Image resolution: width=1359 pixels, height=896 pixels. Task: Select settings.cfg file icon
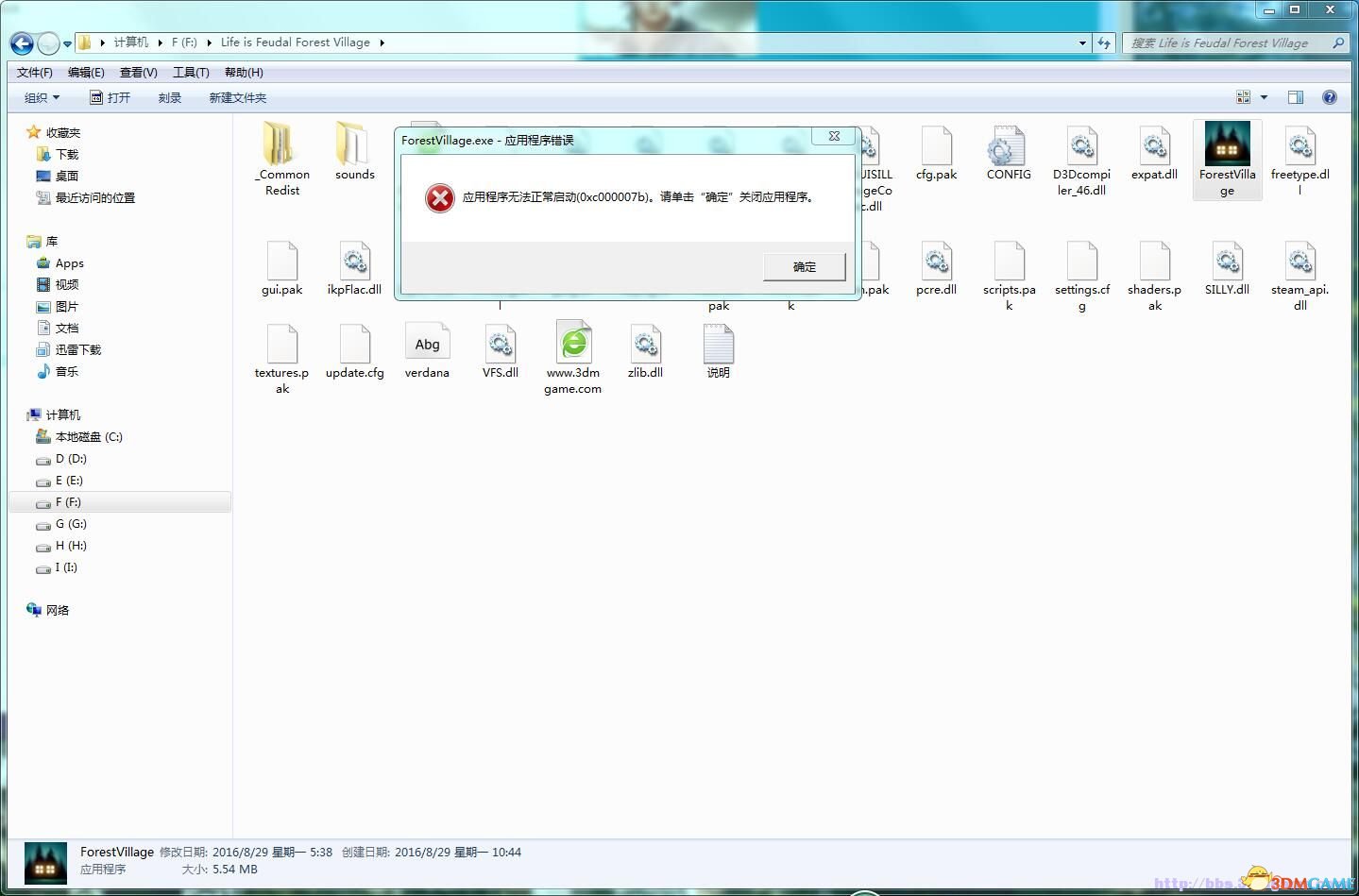(1081, 261)
